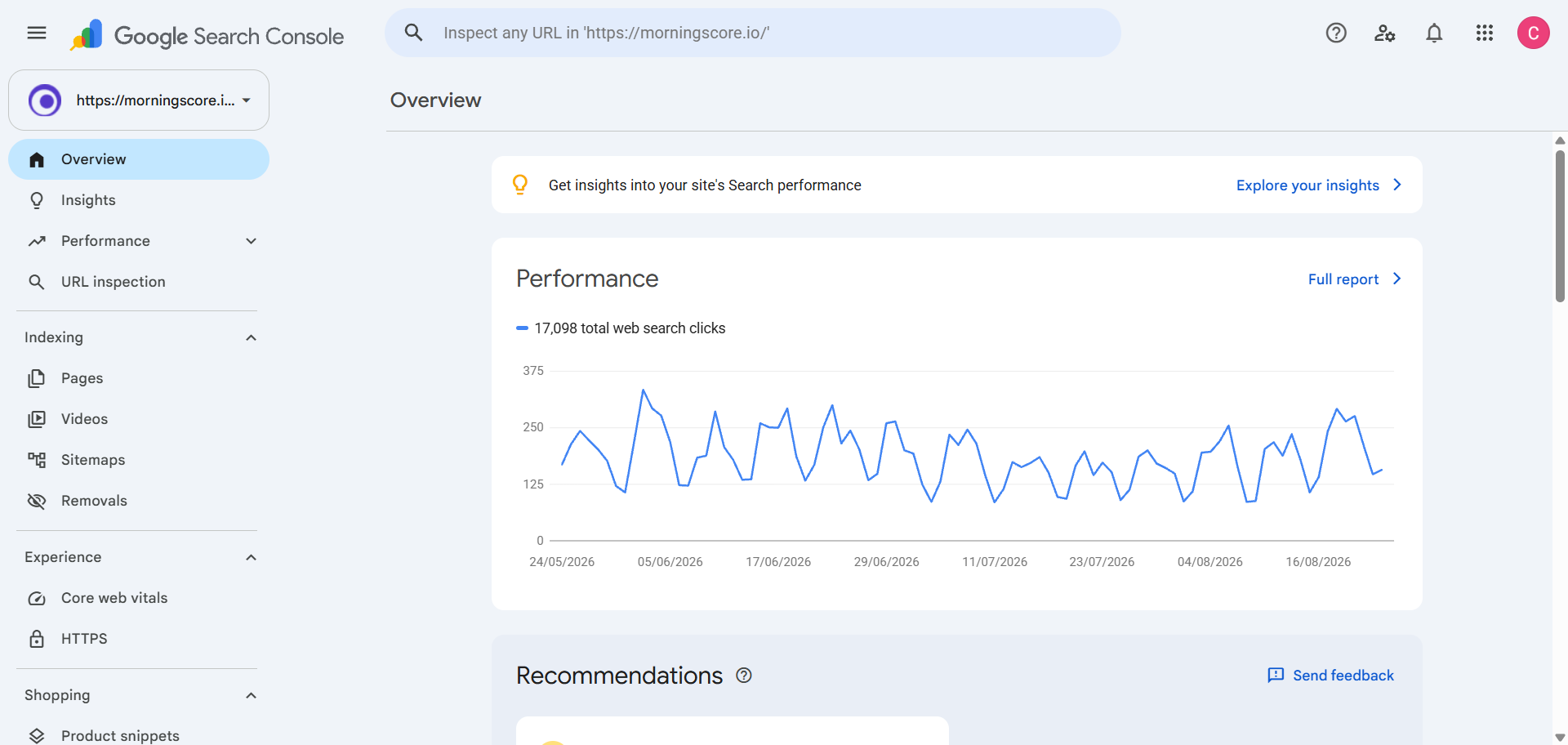Click the Videos play icon
Screen dimensions: 1568x745
[x=37, y=419]
